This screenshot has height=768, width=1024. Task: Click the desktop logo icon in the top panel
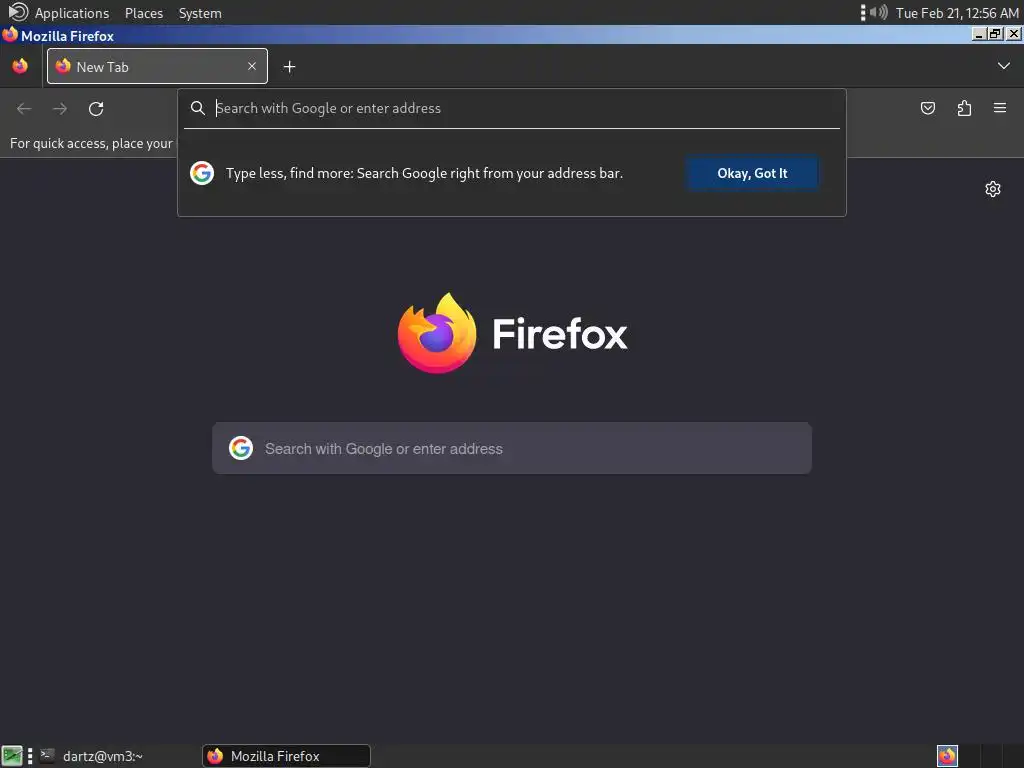click(18, 12)
